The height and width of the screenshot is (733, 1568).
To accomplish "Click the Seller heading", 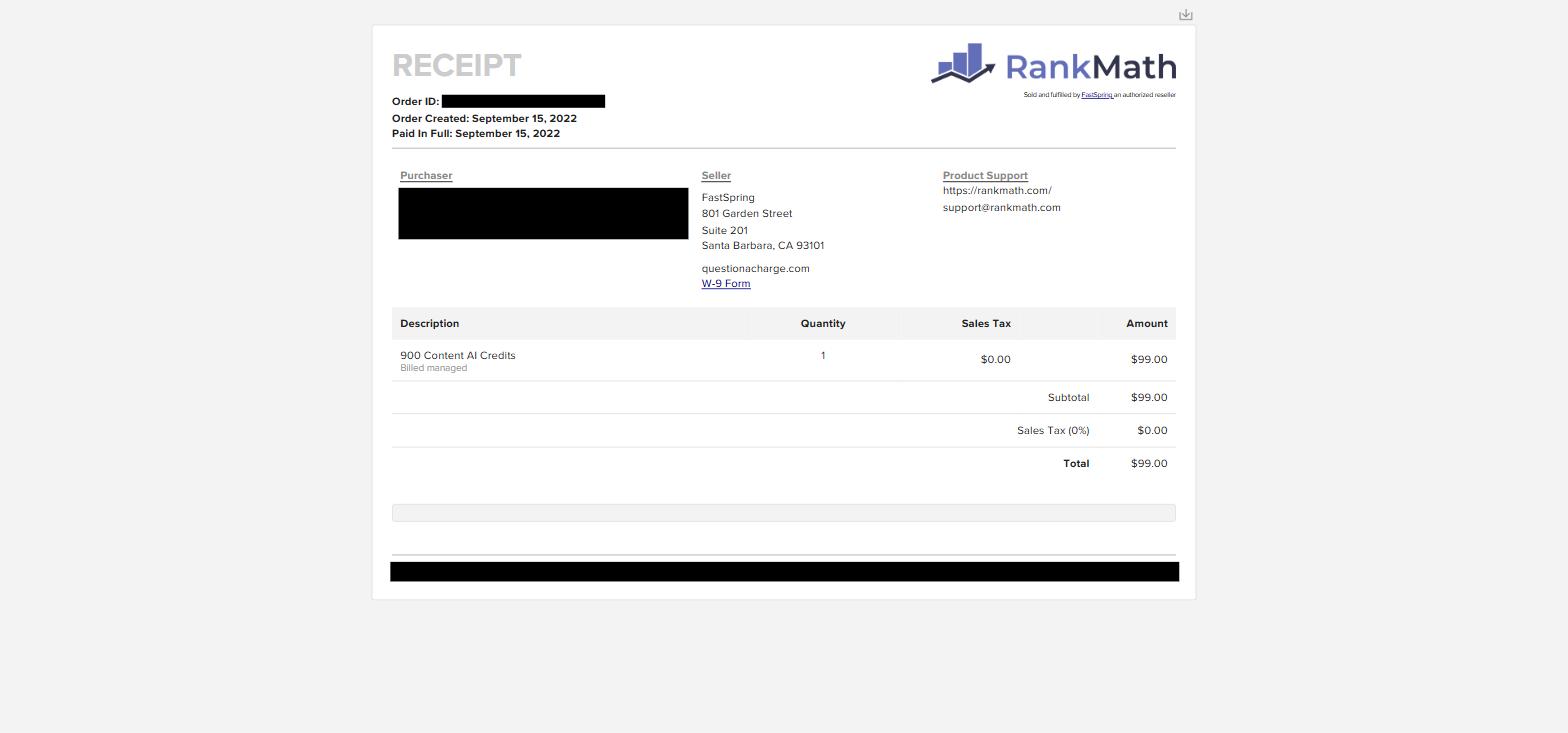I will point(716,176).
